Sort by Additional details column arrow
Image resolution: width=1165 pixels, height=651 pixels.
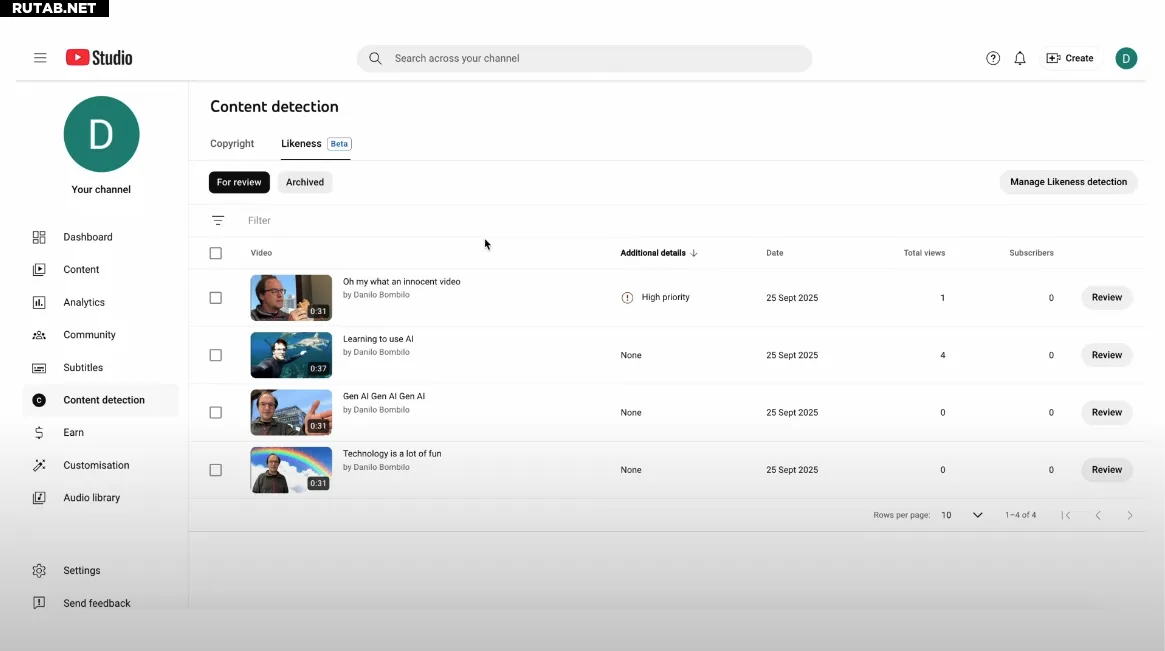[x=694, y=253]
